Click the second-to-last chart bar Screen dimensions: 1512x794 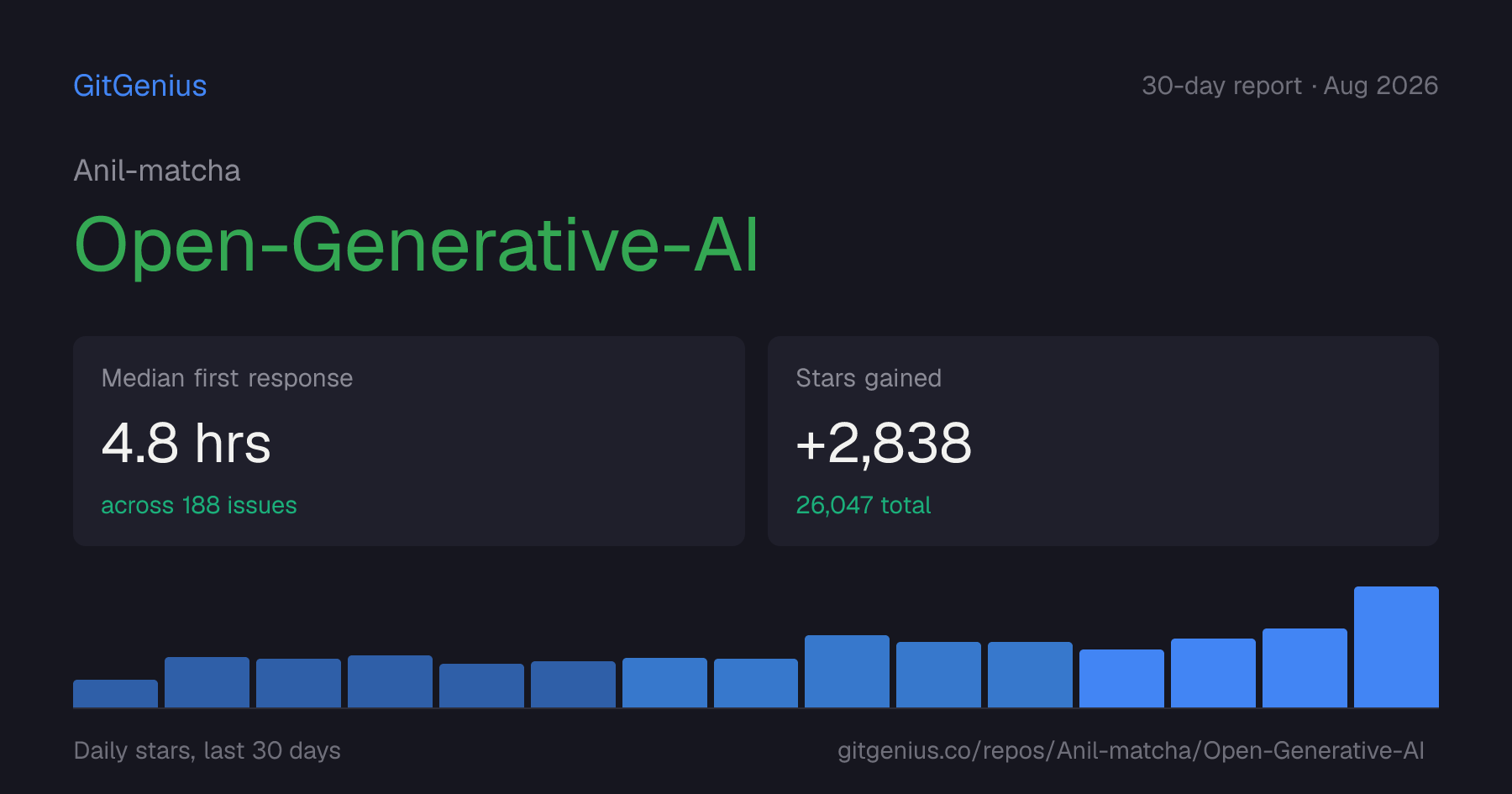(x=1305, y=668)
